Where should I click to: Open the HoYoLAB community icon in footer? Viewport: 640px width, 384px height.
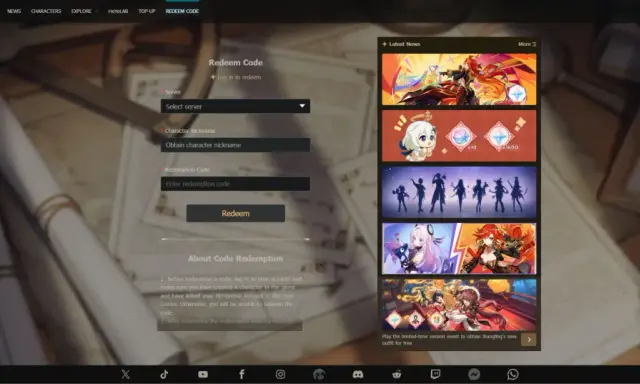point(319,374)
